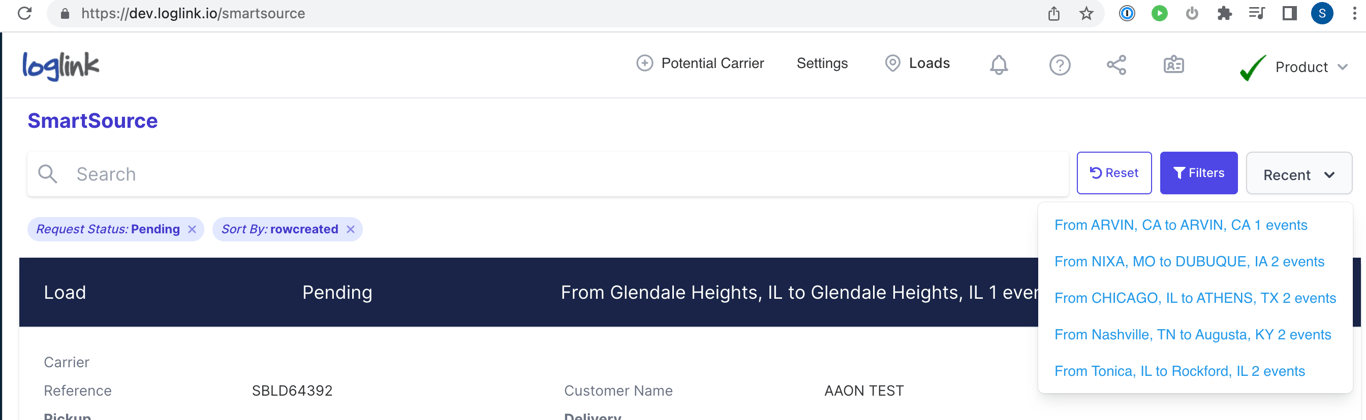
Task: Select From NIXA, MO to DUBUQUE, IA
Action: coord(1189,262)
